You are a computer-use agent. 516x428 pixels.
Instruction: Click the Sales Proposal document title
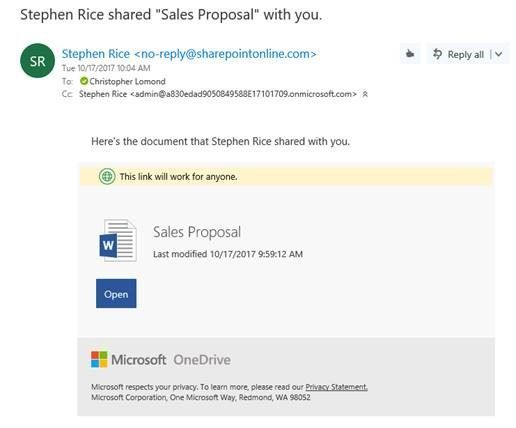pos(197,232)
